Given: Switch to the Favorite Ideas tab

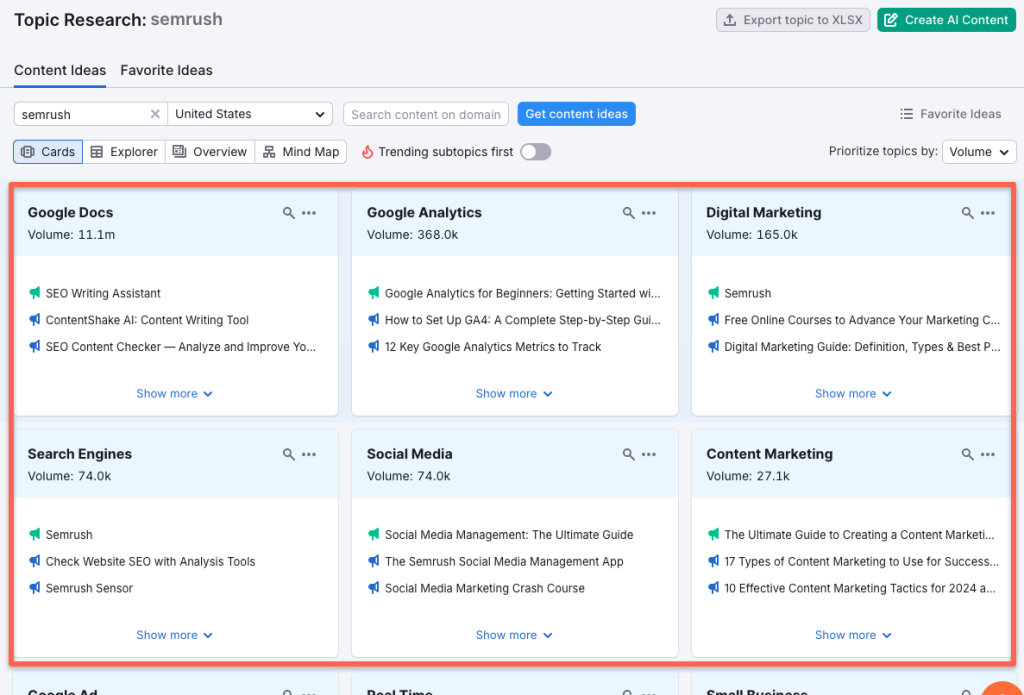Looking at the screenshot, I should (x=166, y=70).
